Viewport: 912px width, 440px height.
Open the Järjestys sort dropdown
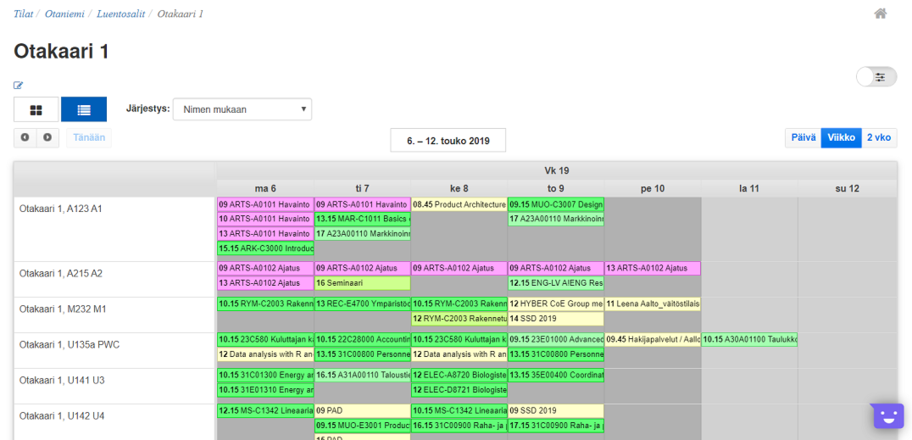[242, 109]
